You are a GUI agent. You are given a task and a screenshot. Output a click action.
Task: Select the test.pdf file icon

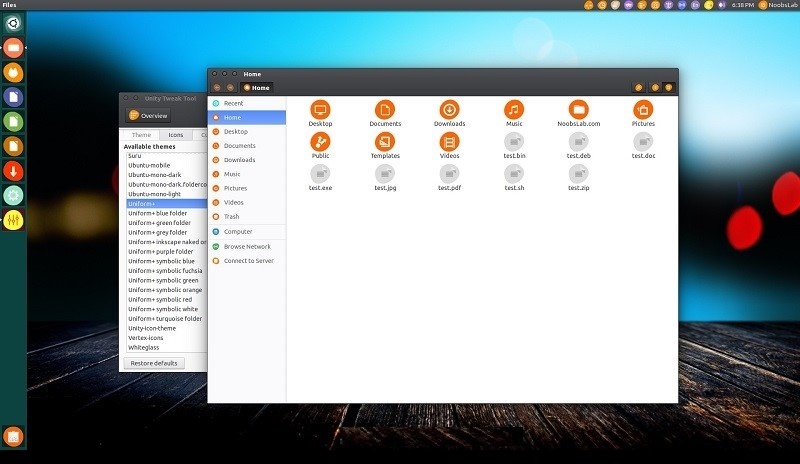(449, 174)
